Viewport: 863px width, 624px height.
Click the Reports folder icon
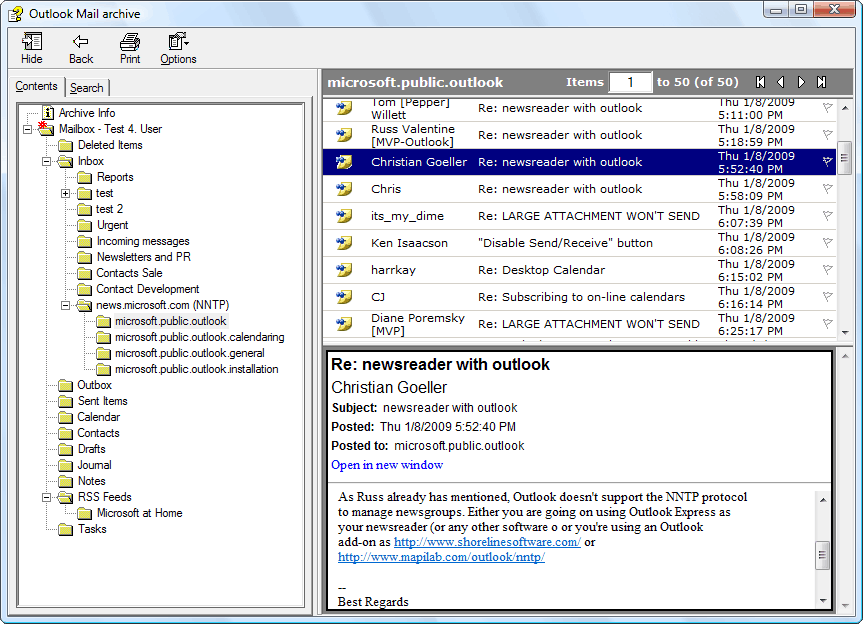84,177
